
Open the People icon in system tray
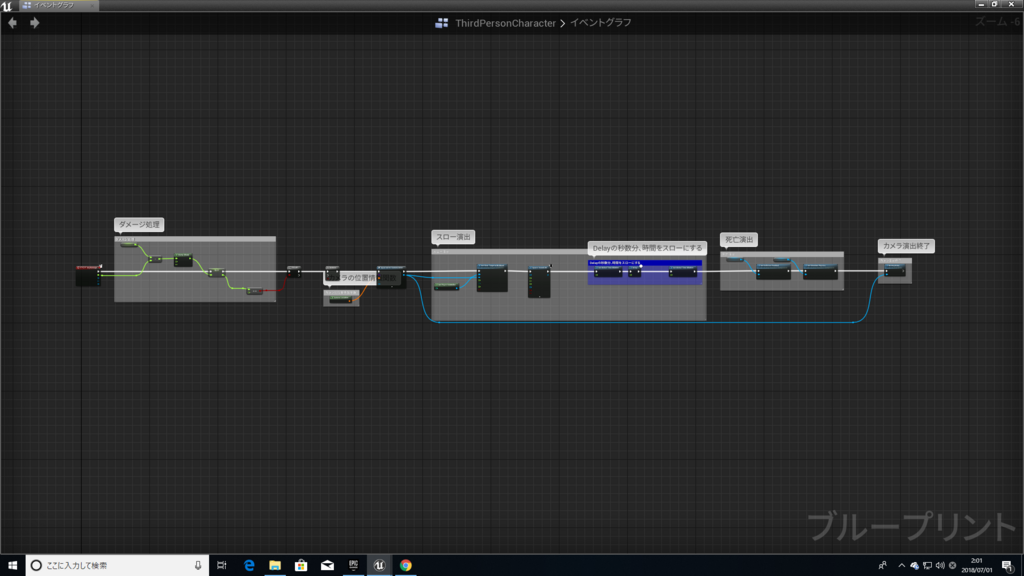[x=882, y=566]
